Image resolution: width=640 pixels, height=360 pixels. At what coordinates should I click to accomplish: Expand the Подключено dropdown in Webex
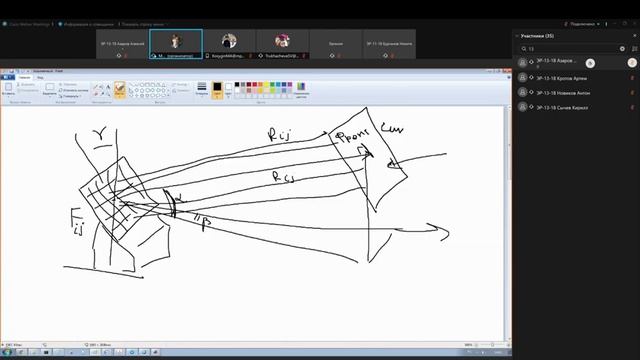(598, 24)
